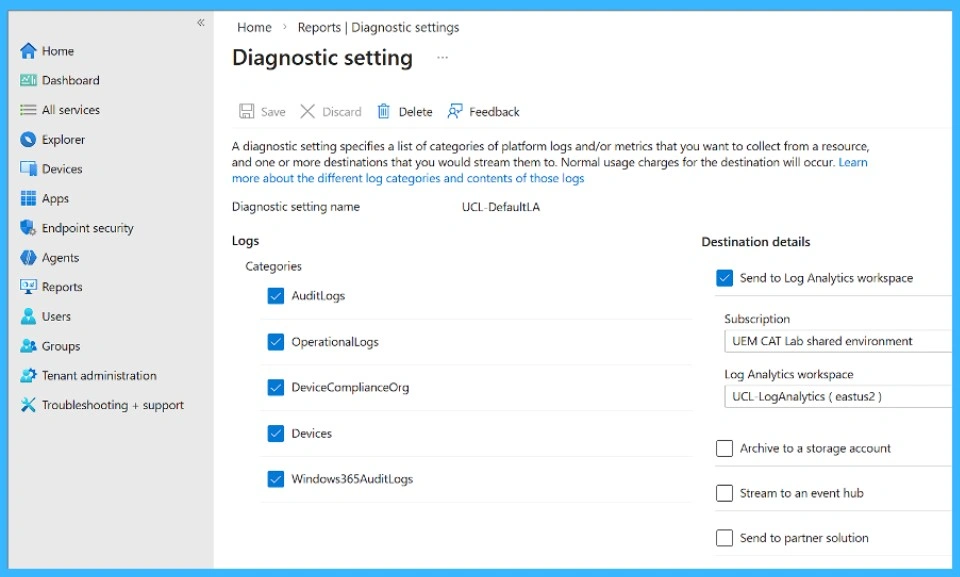Uncheck the DeviceComplianceOrg log category
Viewport: 960px width, 577px height.
pos(275,387)
